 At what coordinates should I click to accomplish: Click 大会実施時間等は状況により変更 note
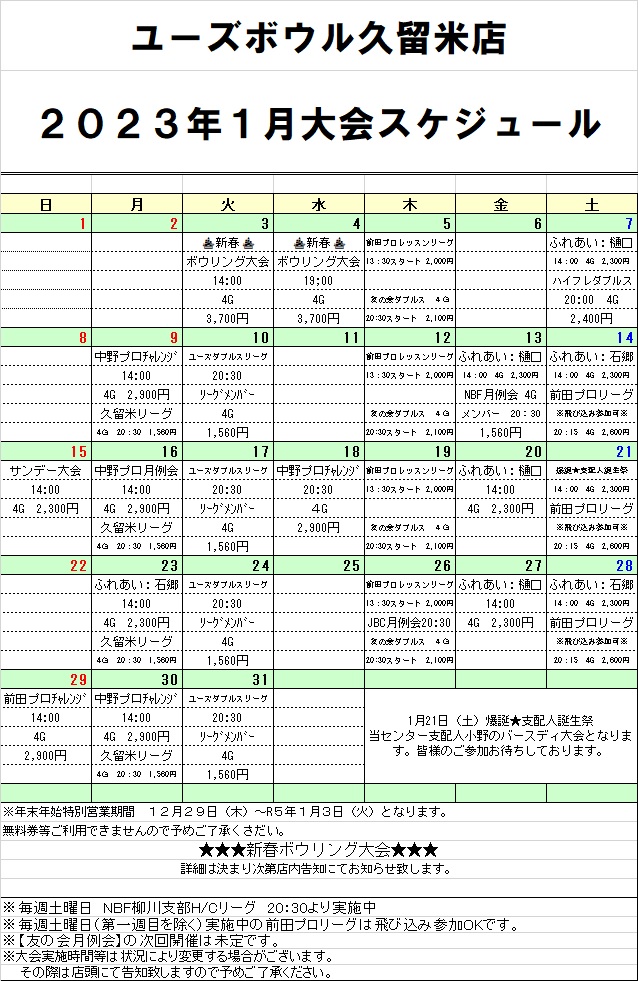click(x=168, y=956)
